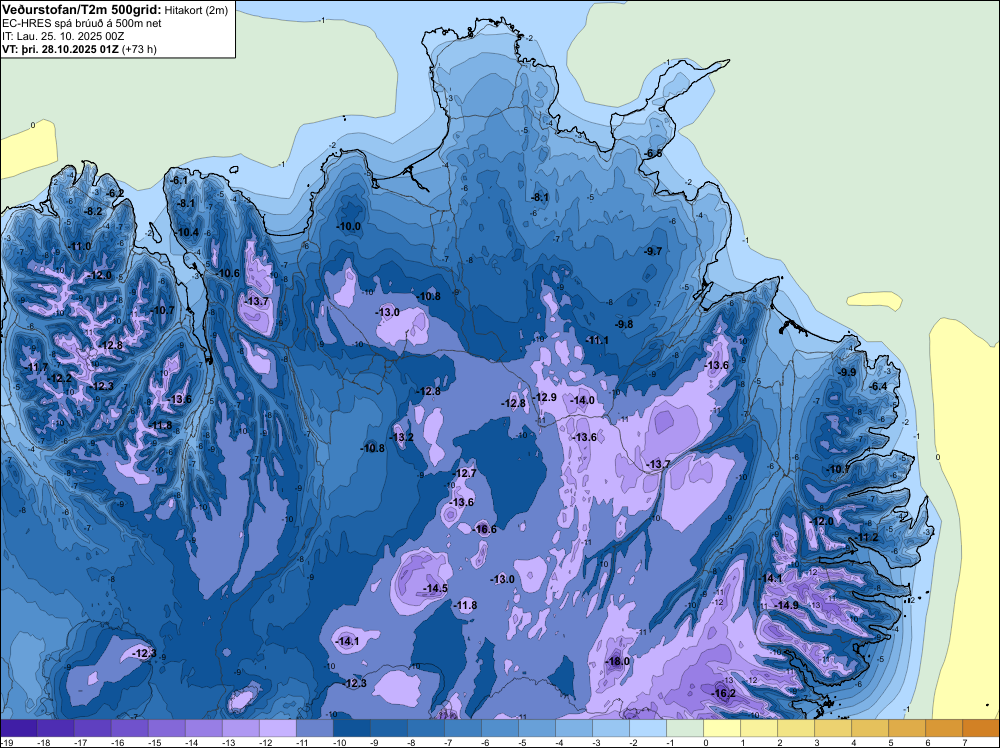Click the -8.2 temperature value on the map

tap(94, 211)
